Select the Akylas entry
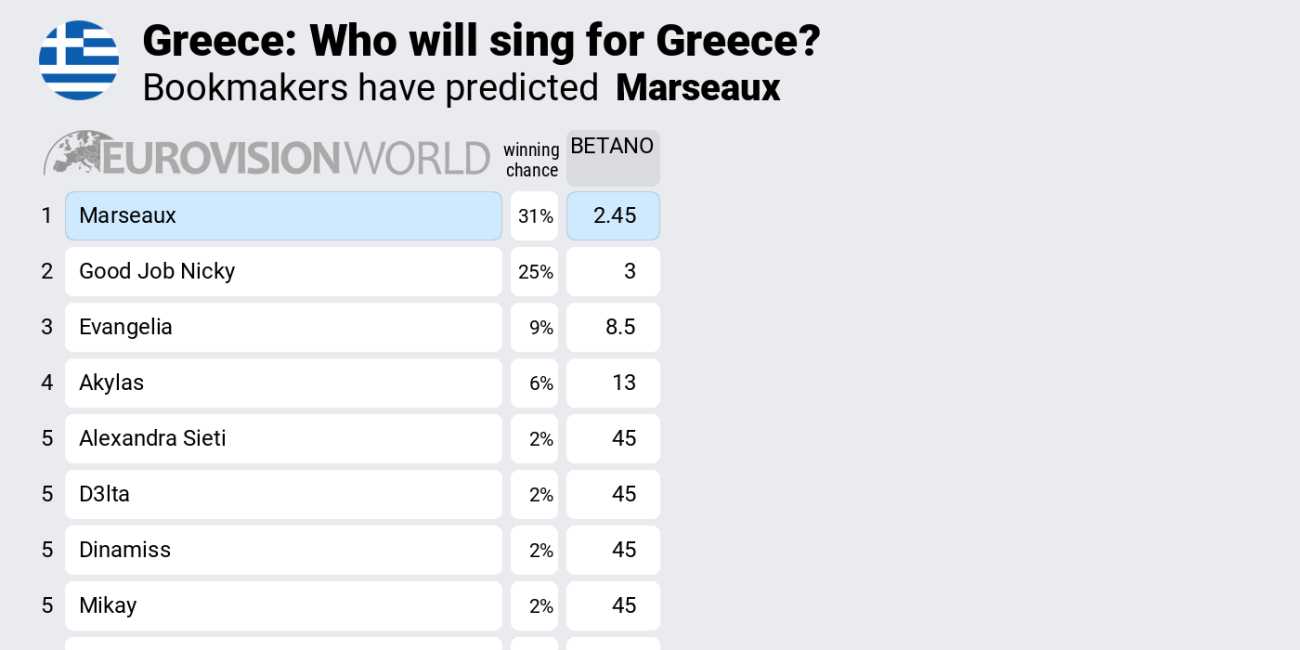Screen dimensions: 1300x650 pyautogui.click(x=283, y=383)
